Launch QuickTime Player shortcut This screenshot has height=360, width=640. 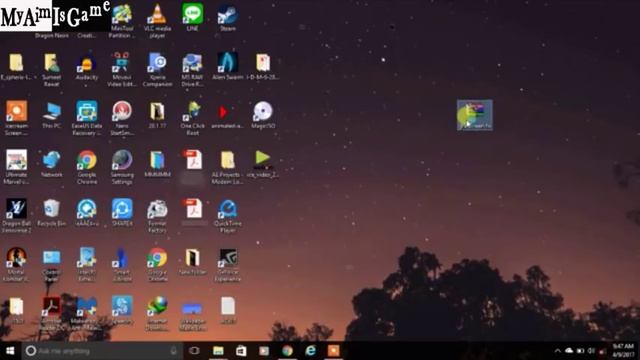point(227,216)
